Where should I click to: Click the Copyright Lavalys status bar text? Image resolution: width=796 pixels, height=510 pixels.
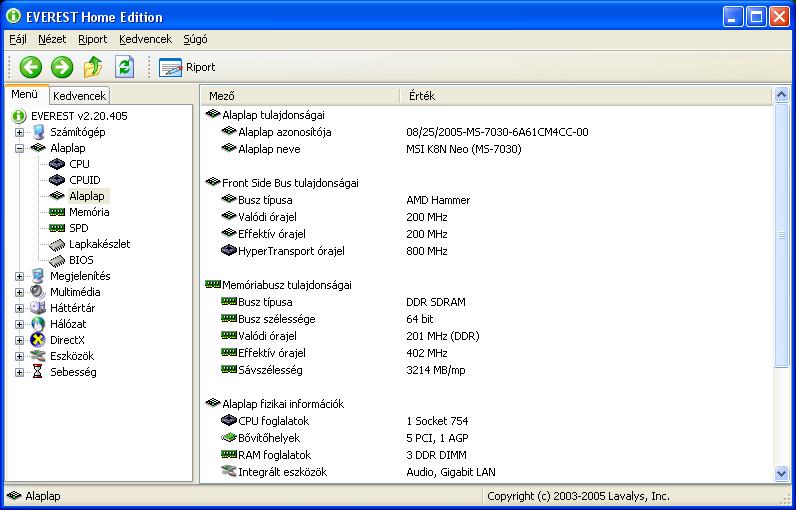point(578,496)
